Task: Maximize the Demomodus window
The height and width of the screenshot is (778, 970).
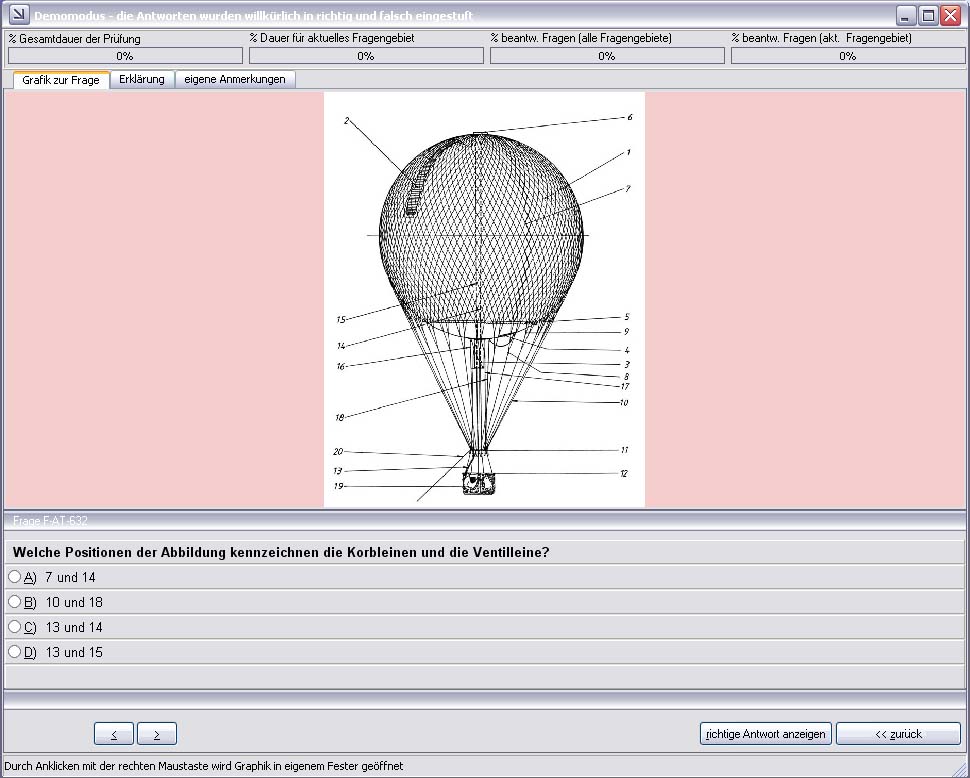Action: click(x=928, y=15)
